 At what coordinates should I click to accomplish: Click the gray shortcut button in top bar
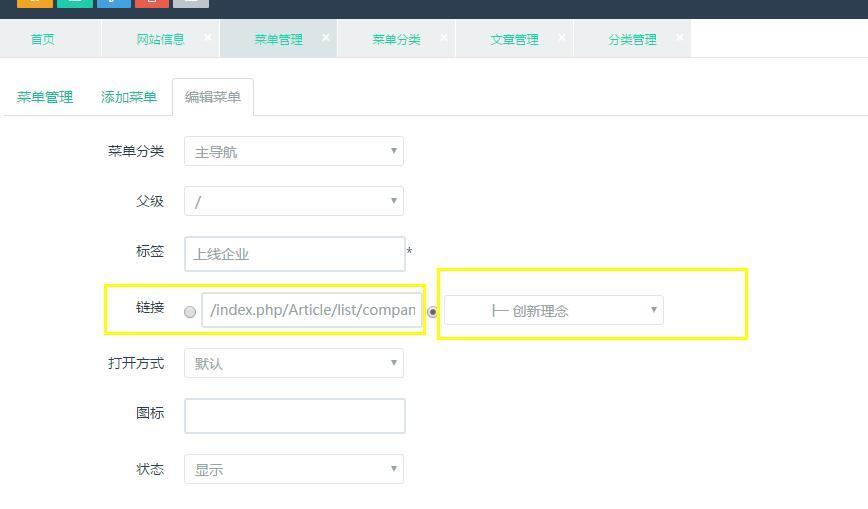tap(191, 3)
